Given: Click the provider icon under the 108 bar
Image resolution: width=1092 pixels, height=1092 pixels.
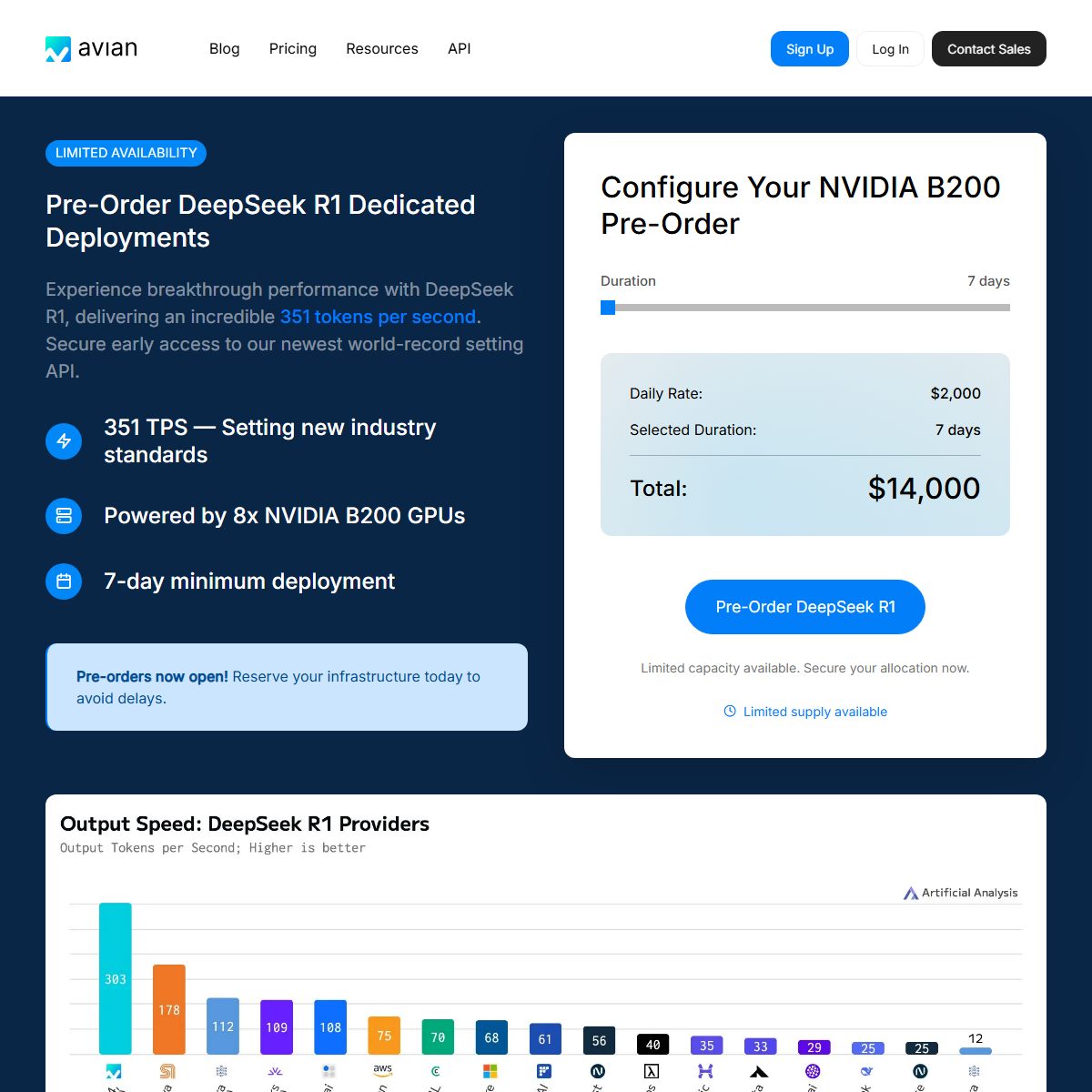Looking at the screenshot, I should click(329, 1071).
